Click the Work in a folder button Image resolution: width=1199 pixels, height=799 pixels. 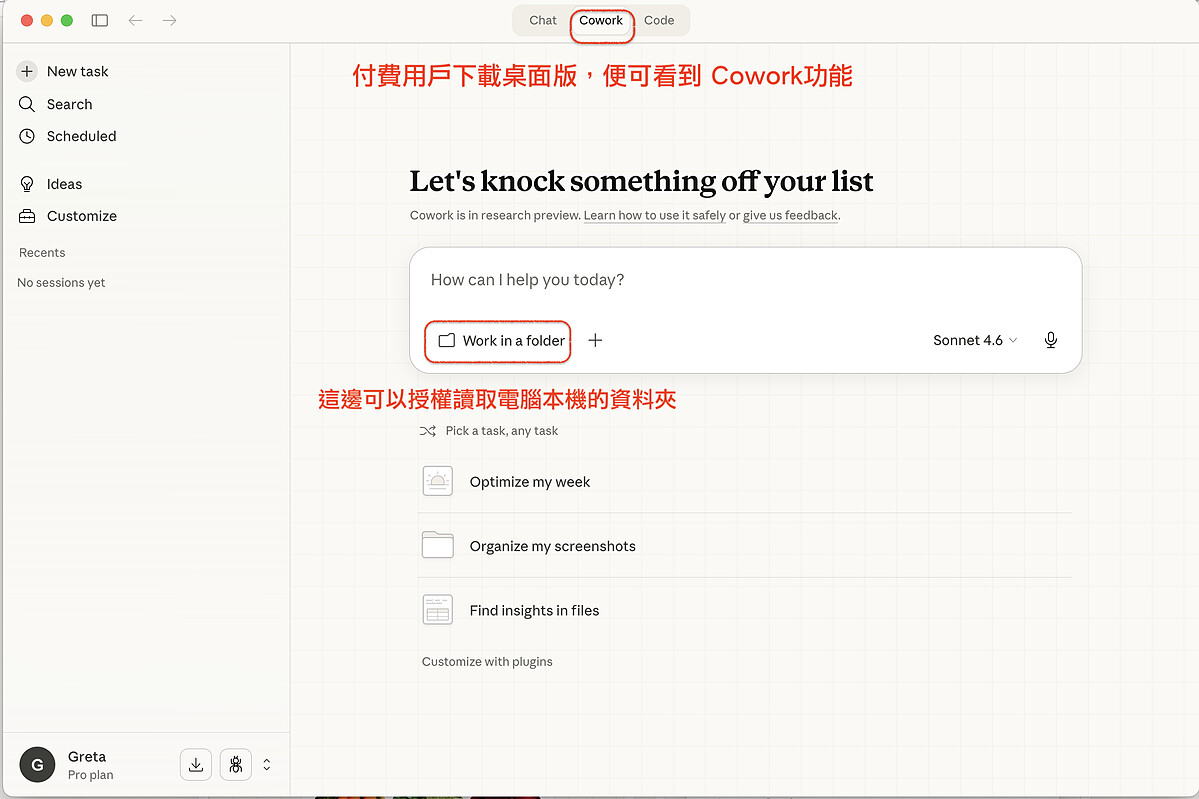click(502, 340)
